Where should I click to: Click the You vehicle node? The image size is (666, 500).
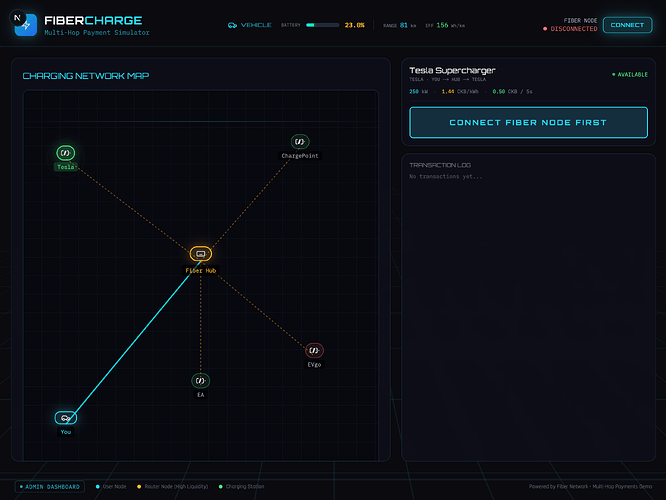pos(65,418)
